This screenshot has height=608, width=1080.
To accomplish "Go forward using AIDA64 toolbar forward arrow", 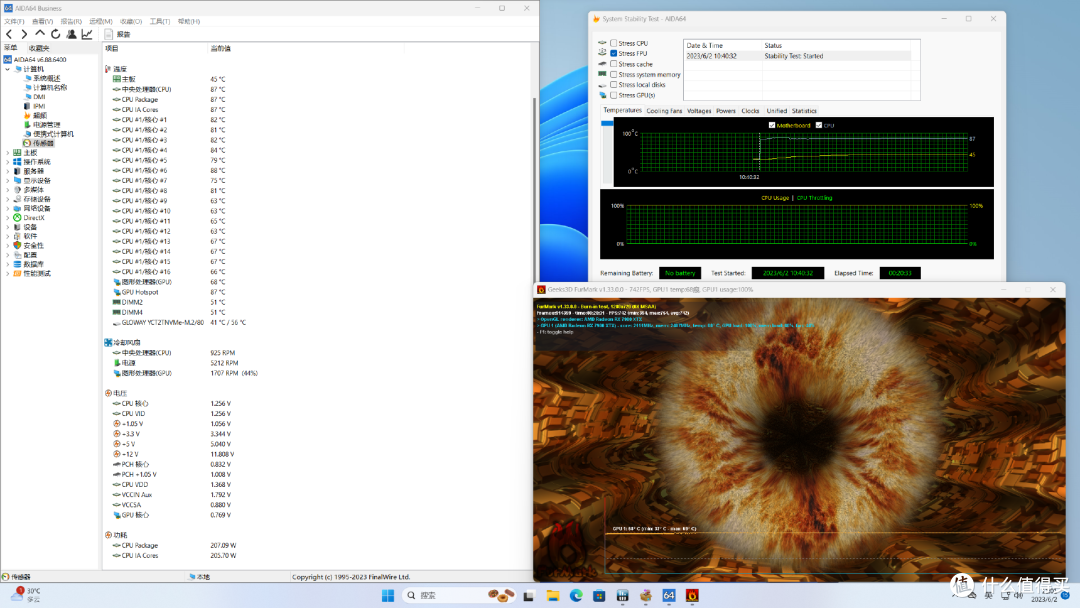I will [x=24, y=34].
